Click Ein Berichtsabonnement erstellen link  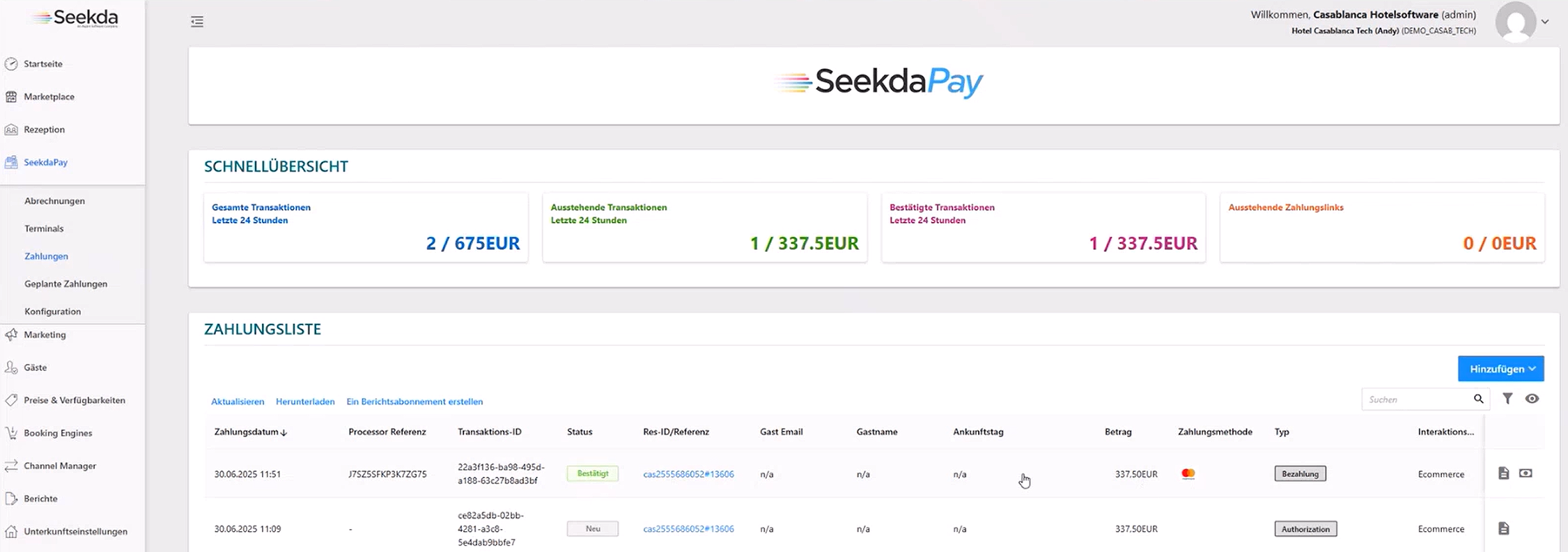click(x=414, y=402)
